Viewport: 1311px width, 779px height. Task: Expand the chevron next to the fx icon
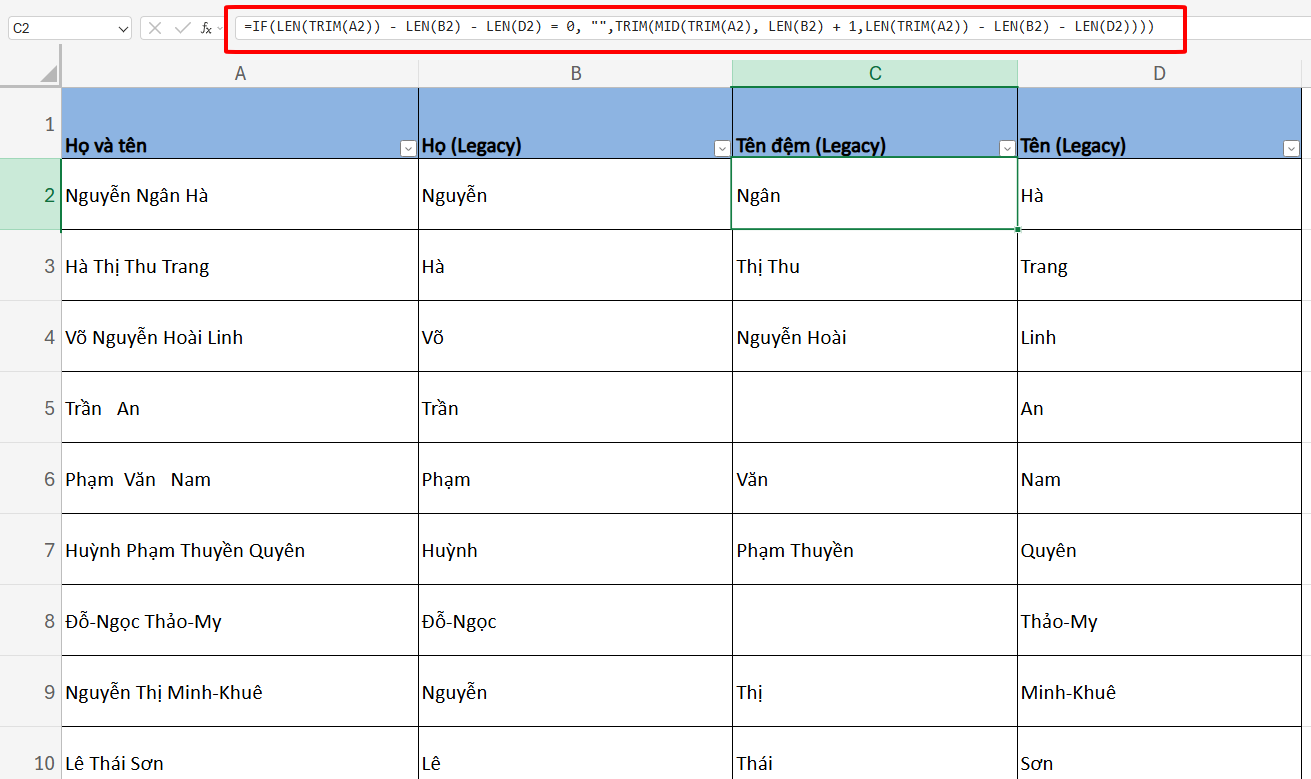[219, 28]
